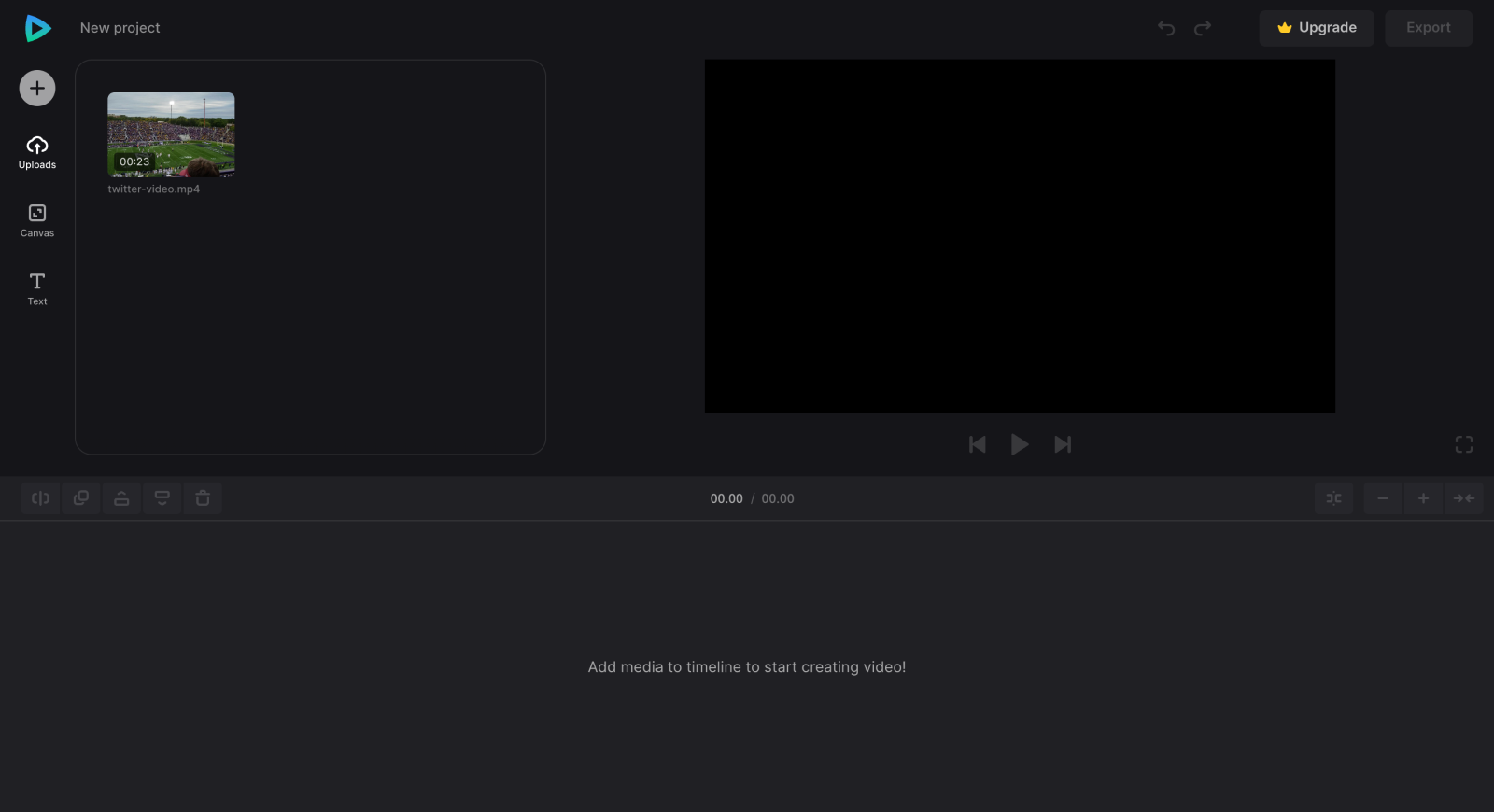Skip to the end of the video
Viewport: 1494px width, 812px height.
coord(1063,444)
